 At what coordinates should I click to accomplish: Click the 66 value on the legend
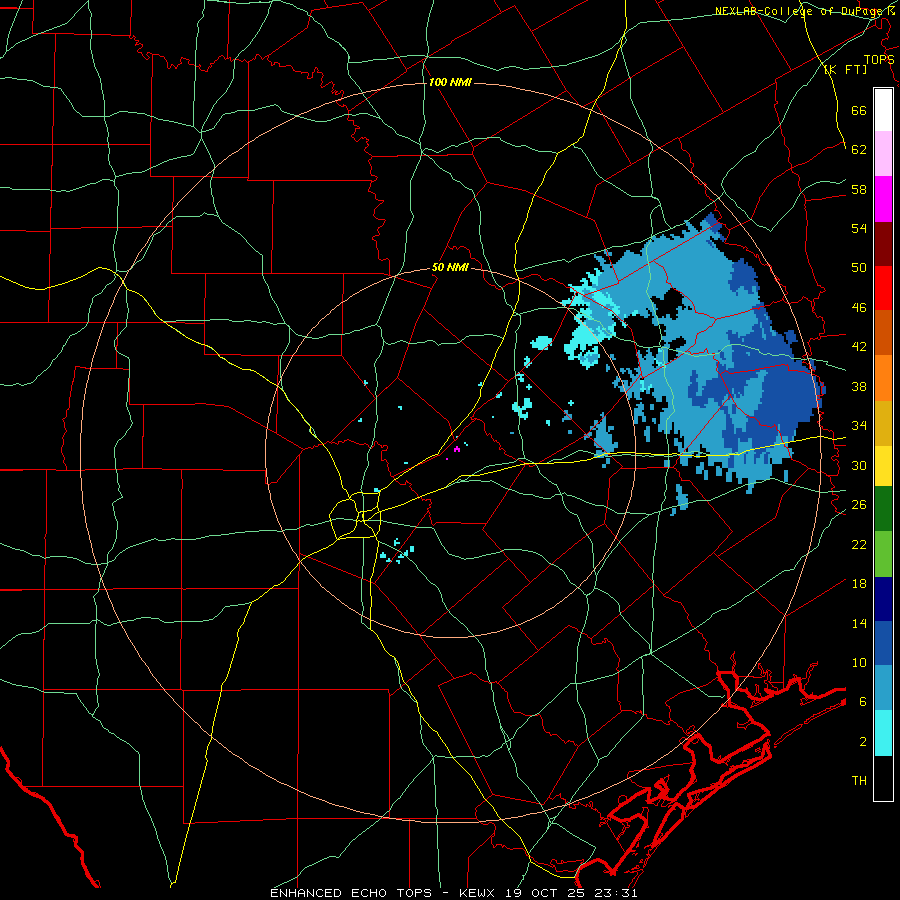click(x=859, y=110)
